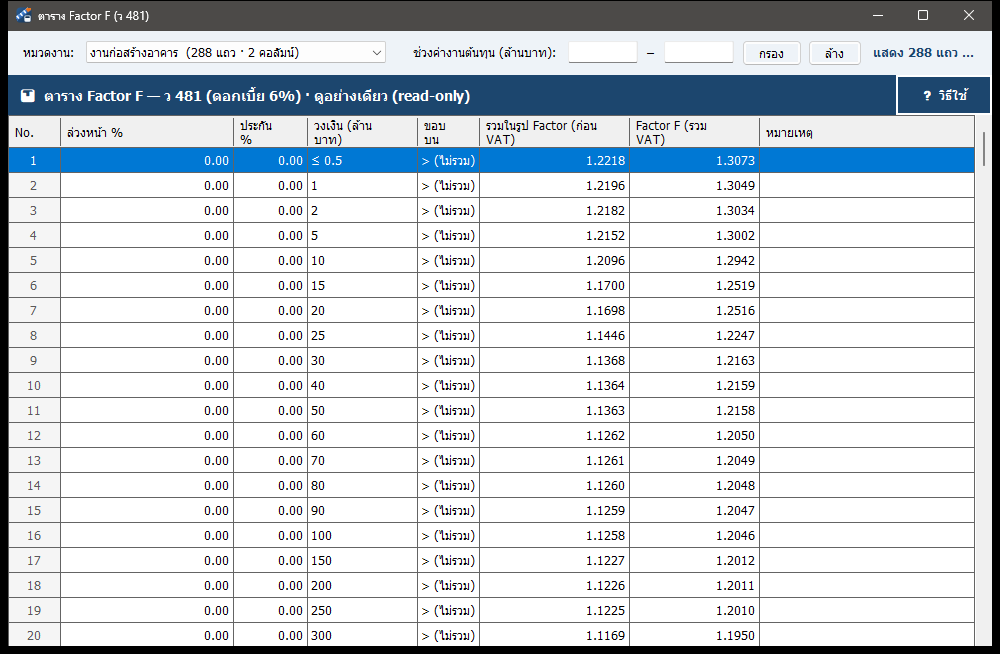
Task: Click the Factor F value 1.2050
Action: 695,436
